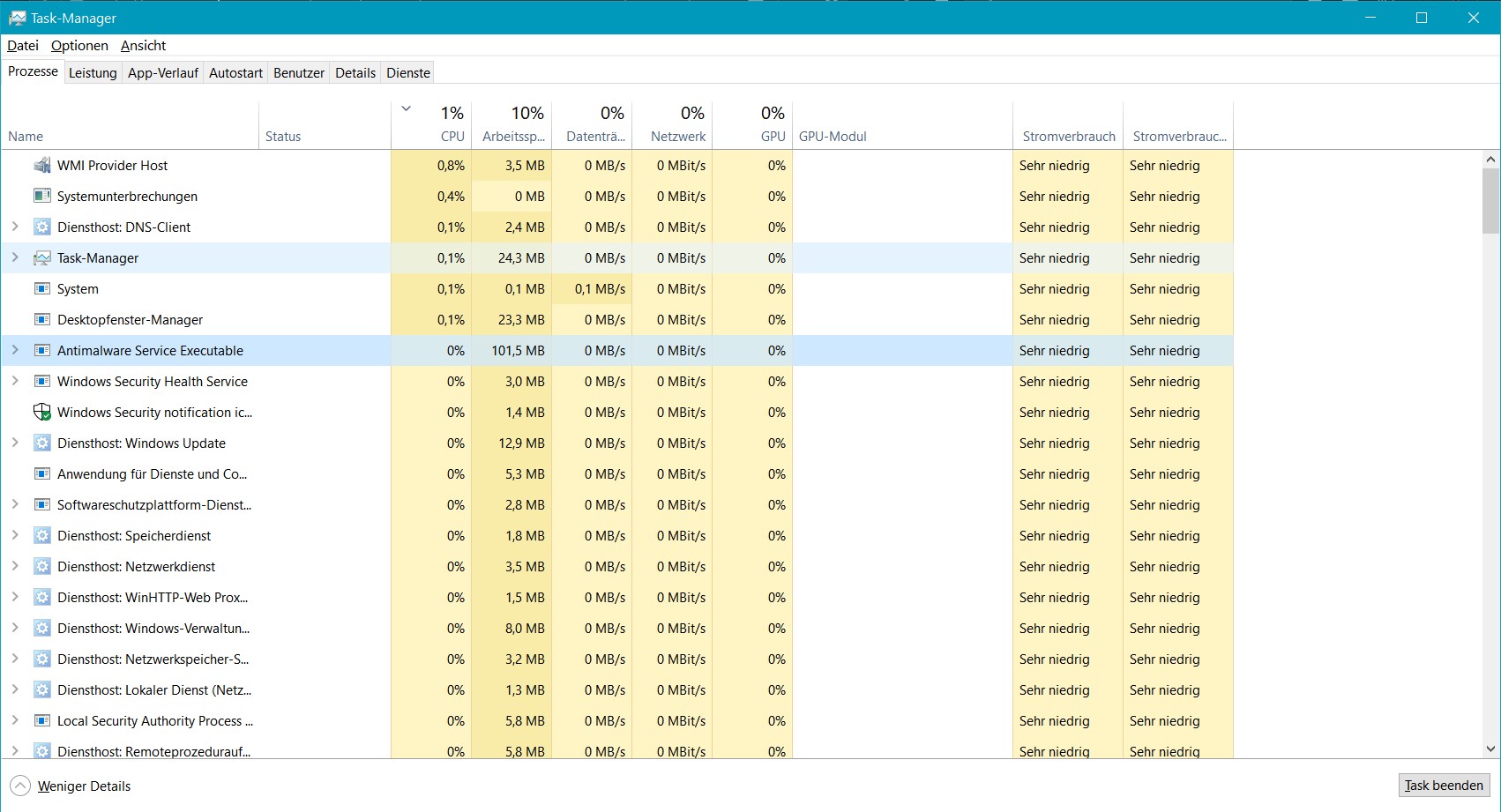
Task: Sort by the GPU usage column header
Action: click(752, 125)
